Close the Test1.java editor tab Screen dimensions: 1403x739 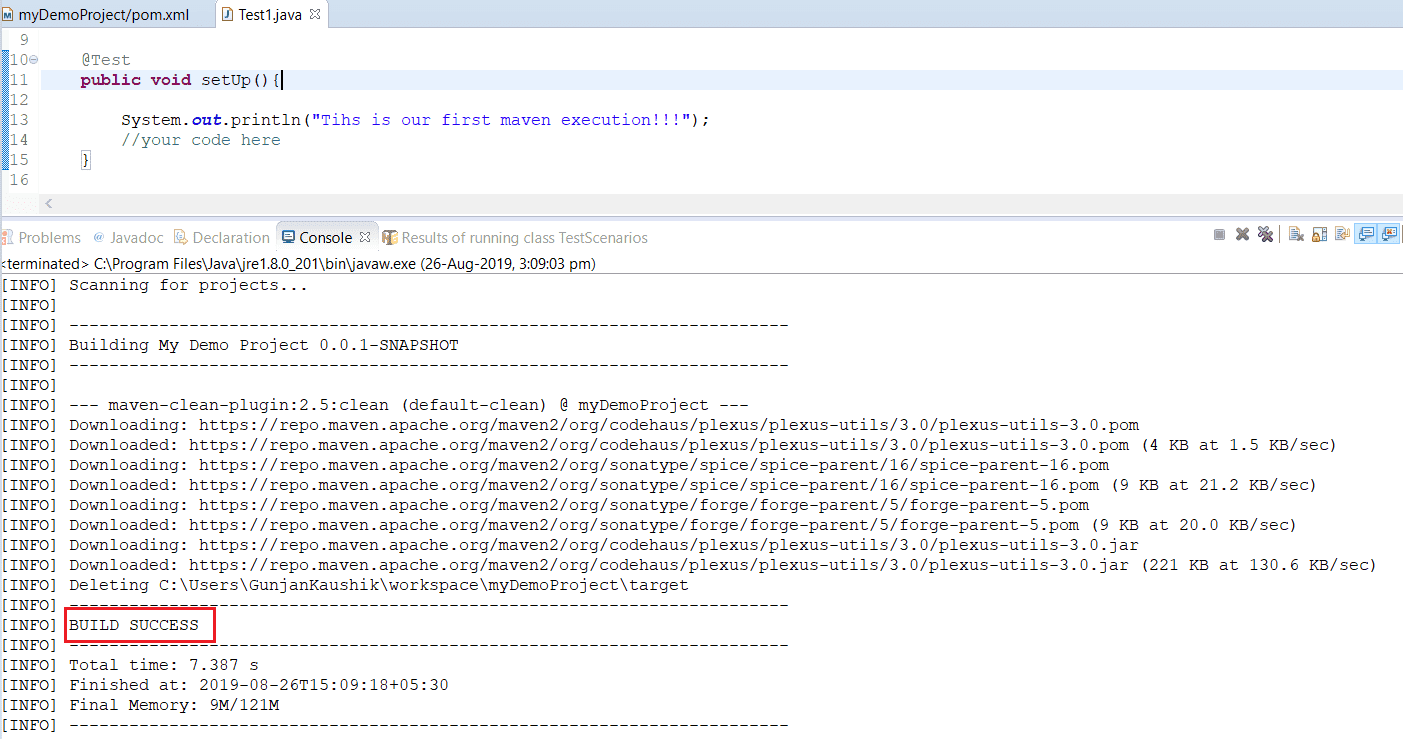(315, 15)
